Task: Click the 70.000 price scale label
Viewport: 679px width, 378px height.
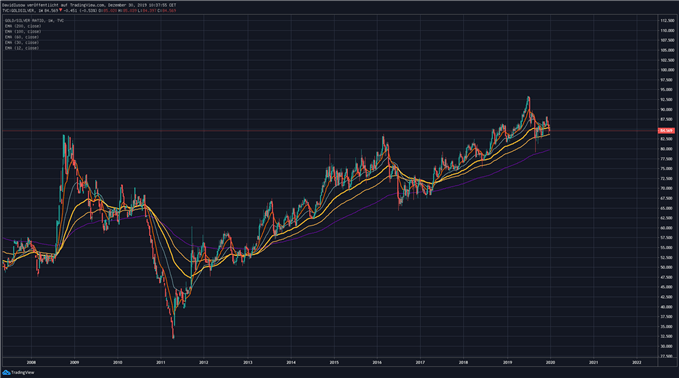Action: 667,188
